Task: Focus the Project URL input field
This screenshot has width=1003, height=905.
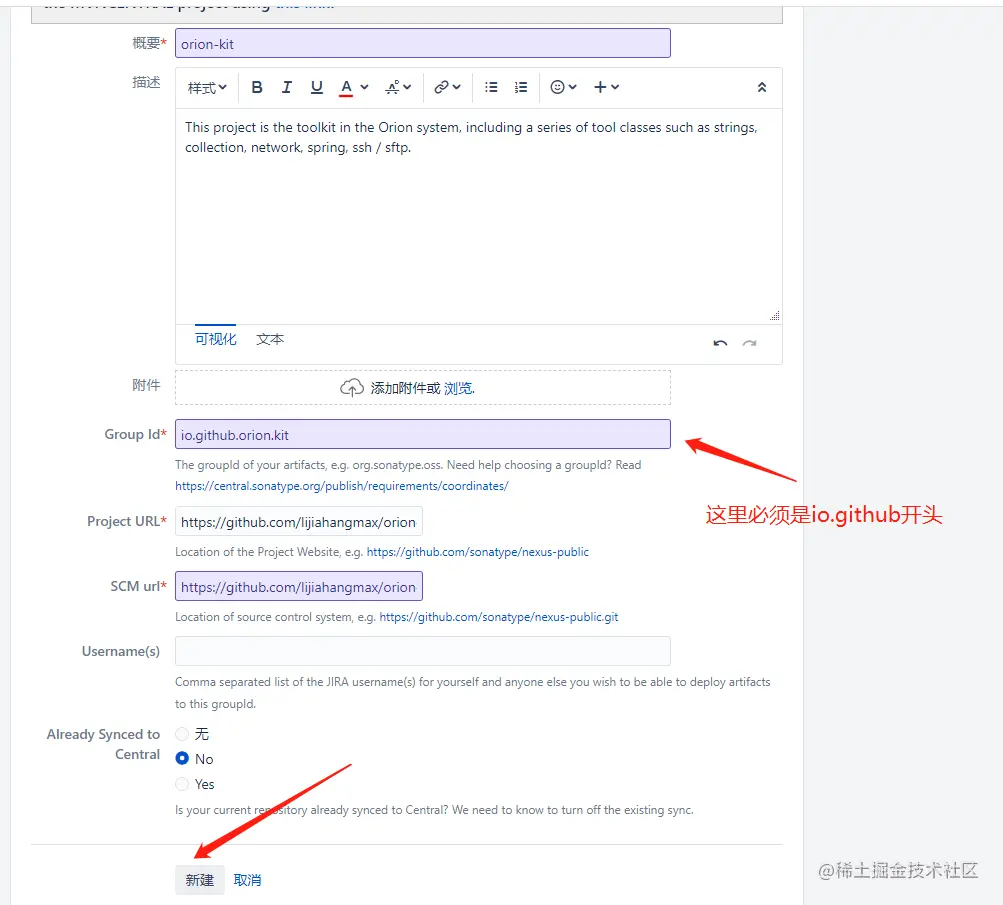Action: [x=299, y=521]
